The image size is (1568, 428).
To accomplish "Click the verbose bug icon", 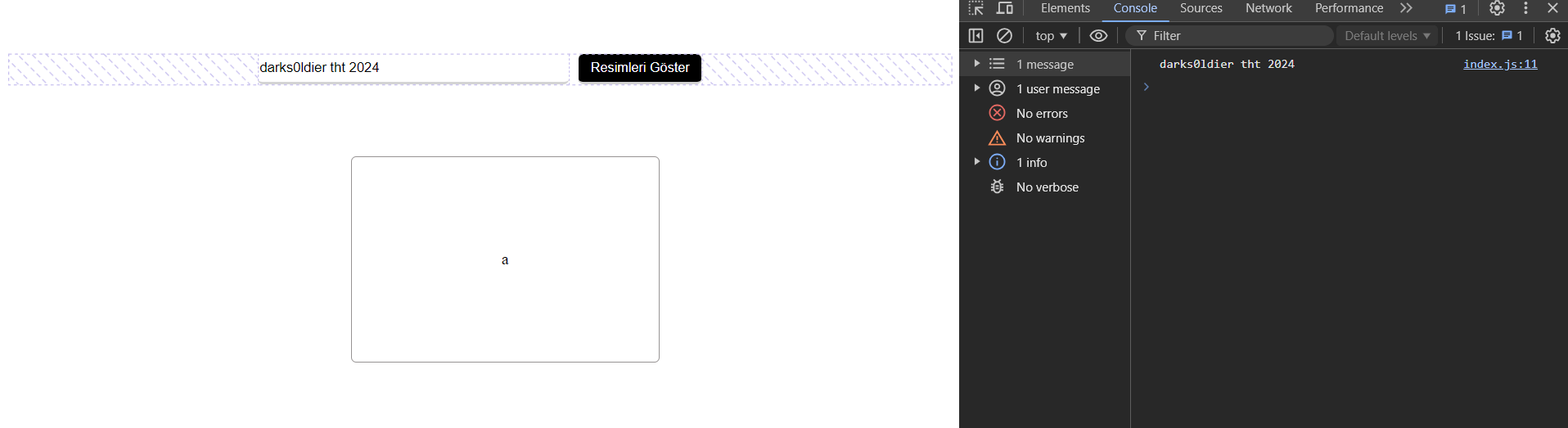I will pos(997,187).
